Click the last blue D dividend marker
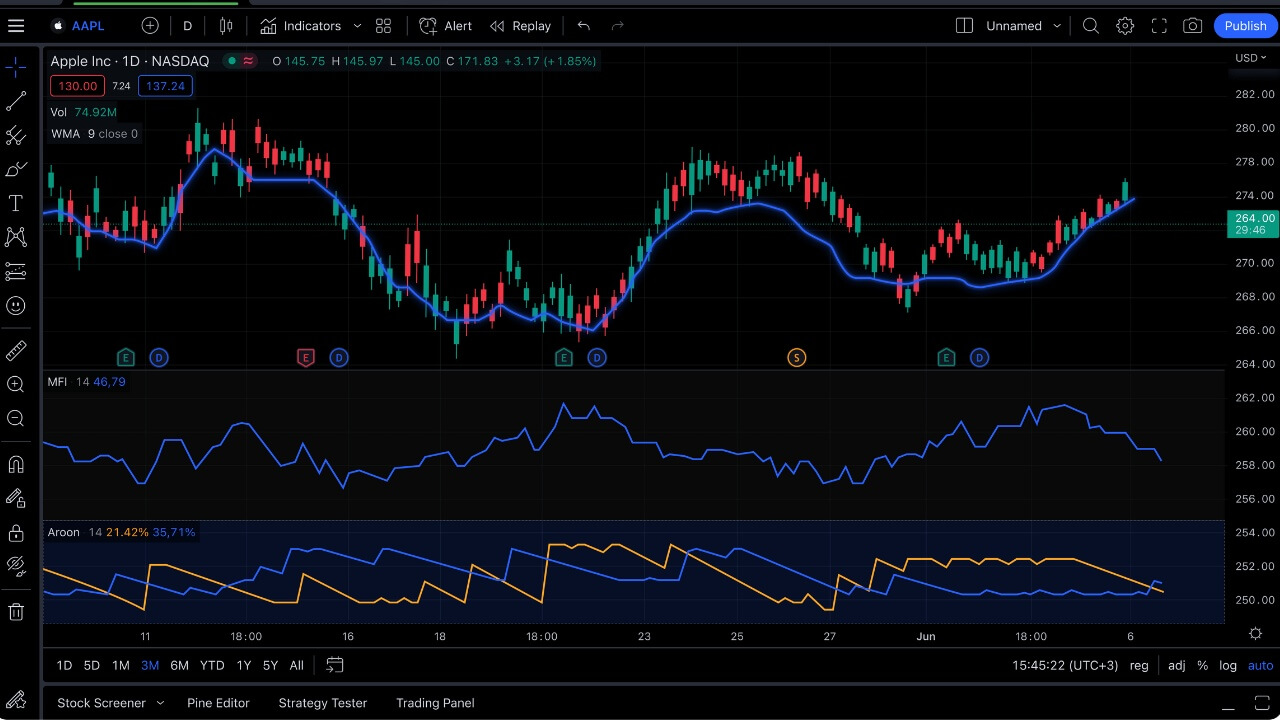1280x720 pixels. coord(979,358)
